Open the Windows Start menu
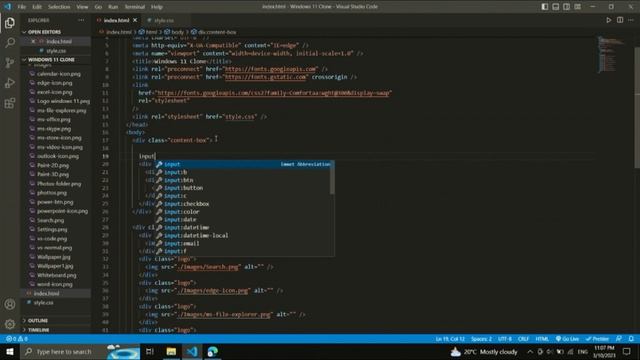Image resolution: width=640 pixels, height=360 pixels. click(9, 352)
